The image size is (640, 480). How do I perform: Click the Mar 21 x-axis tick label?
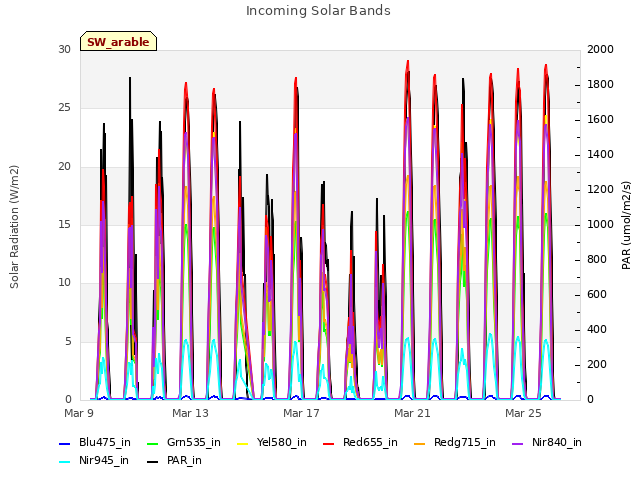coord(412,413)
